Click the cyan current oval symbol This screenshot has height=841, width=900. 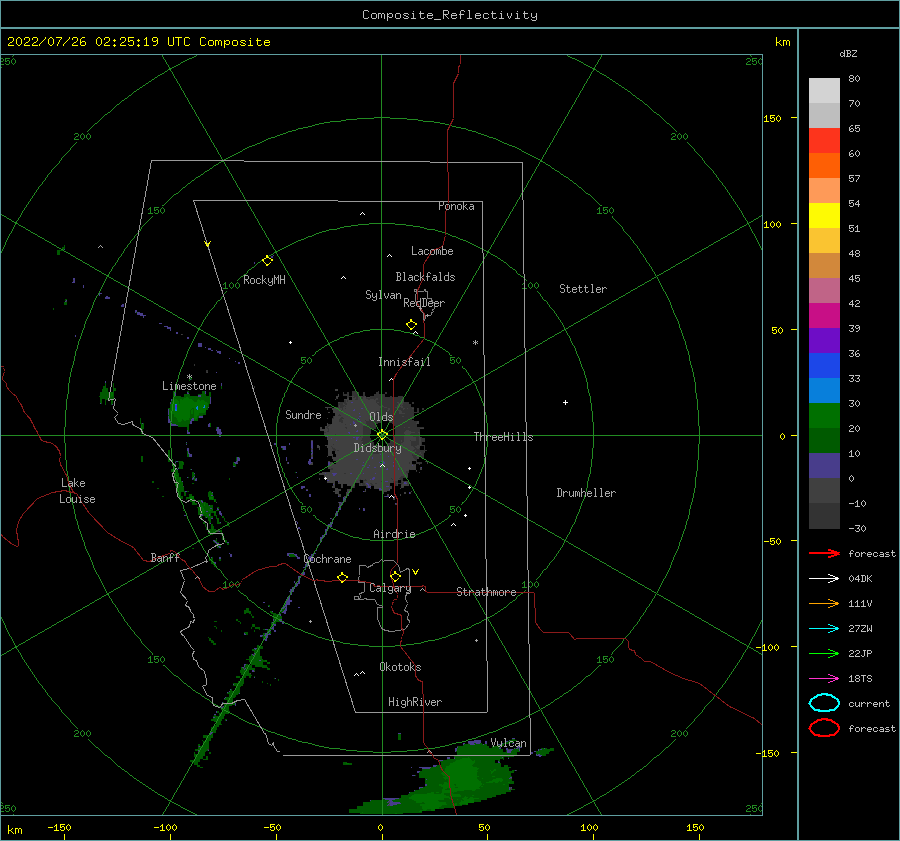pos(824,703)
